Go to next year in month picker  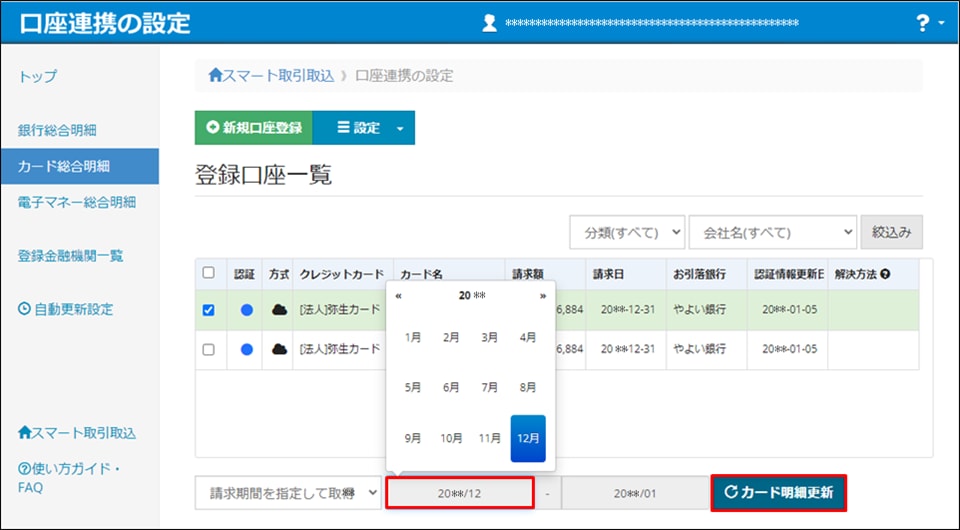click(x=543, y=296)
